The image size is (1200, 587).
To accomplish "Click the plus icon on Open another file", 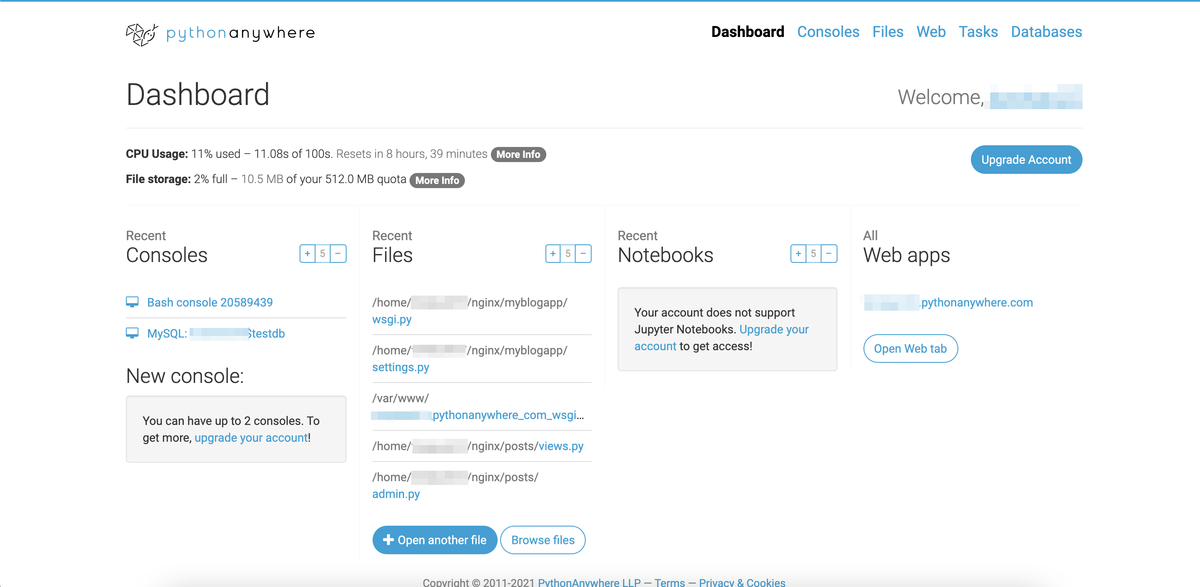I will (388, 540).
